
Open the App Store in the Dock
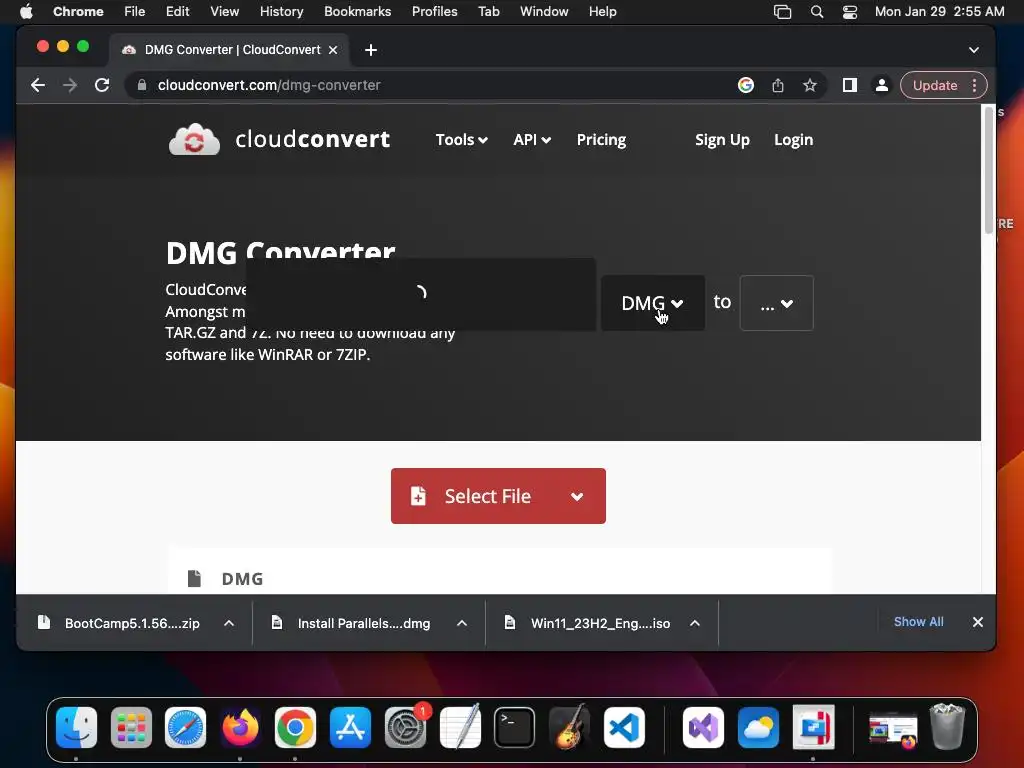tap(350, 727)
